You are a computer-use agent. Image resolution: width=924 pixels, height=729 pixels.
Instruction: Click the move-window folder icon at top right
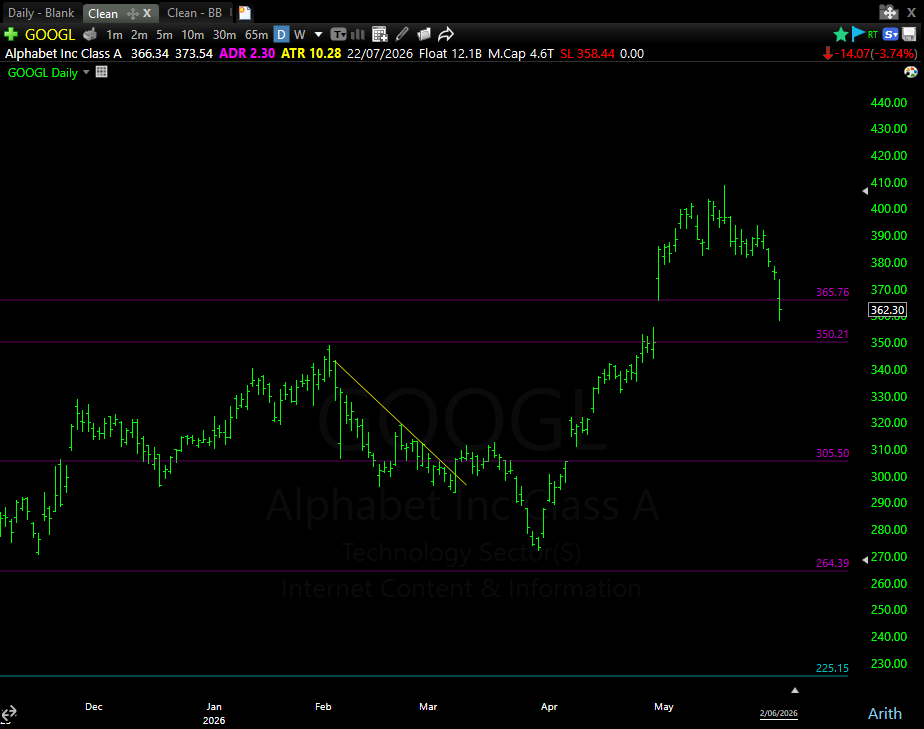[x=888, y=12]
